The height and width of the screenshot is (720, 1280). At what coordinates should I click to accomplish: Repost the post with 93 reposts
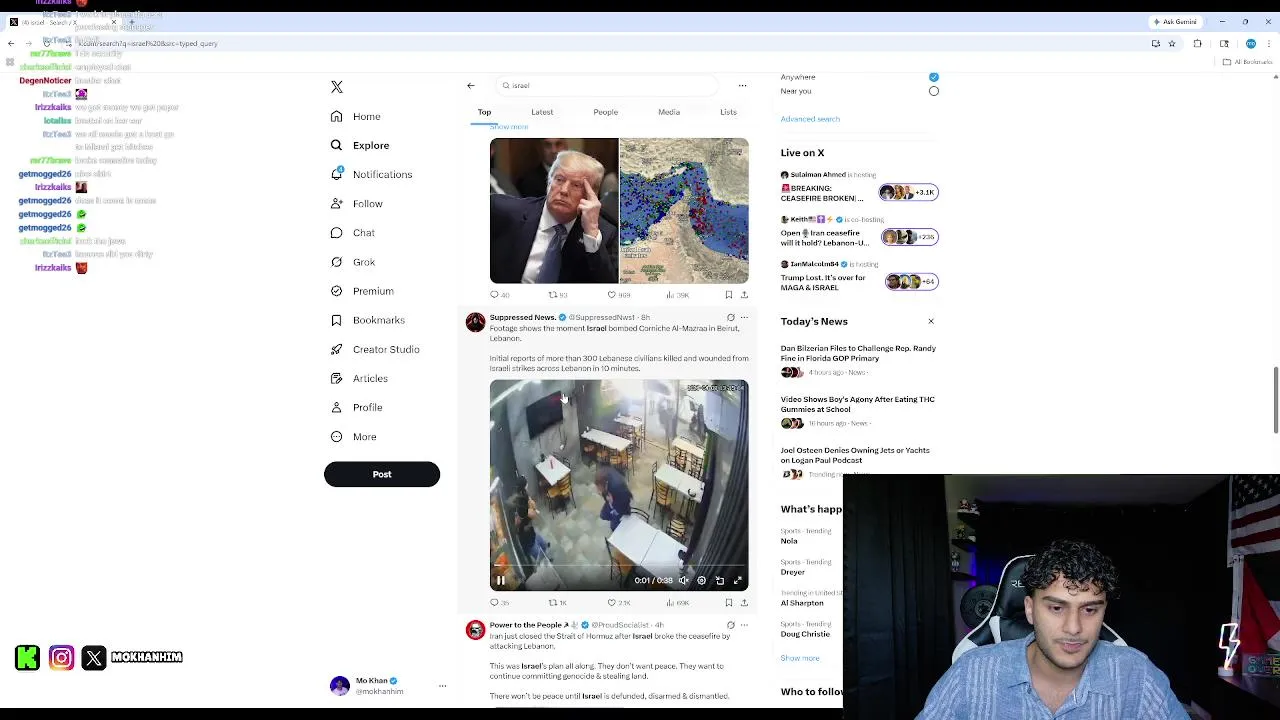coord(558,295)
